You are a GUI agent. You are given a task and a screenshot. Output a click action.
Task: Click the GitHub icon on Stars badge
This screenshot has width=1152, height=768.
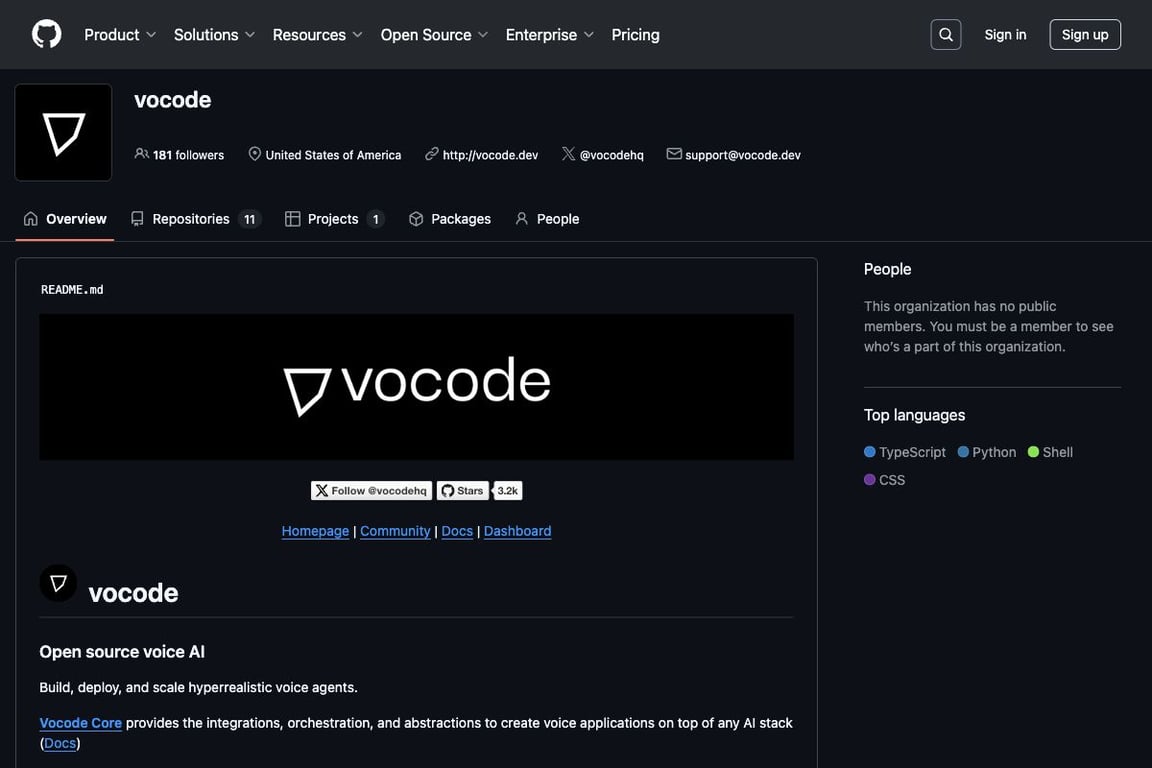447,491
